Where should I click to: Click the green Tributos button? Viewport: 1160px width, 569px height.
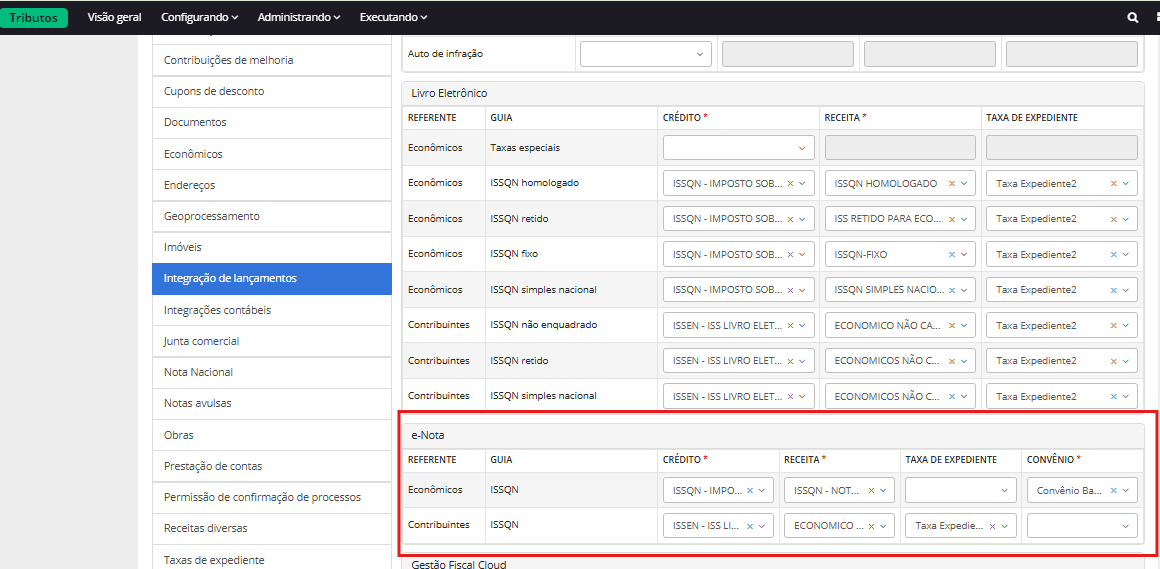coord(34,17)
